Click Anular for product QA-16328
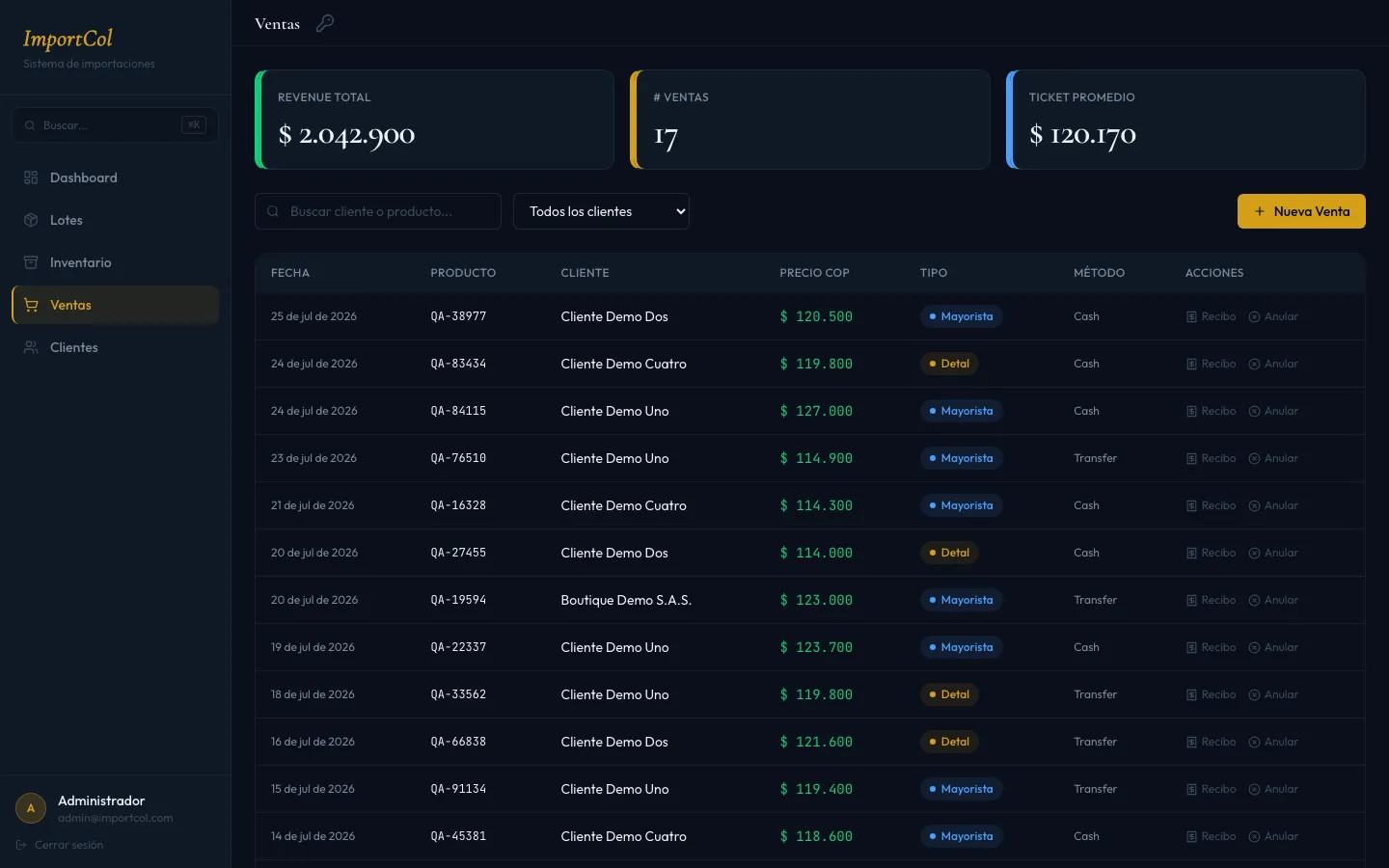The image size is (1389, 868). [1273, 505]
